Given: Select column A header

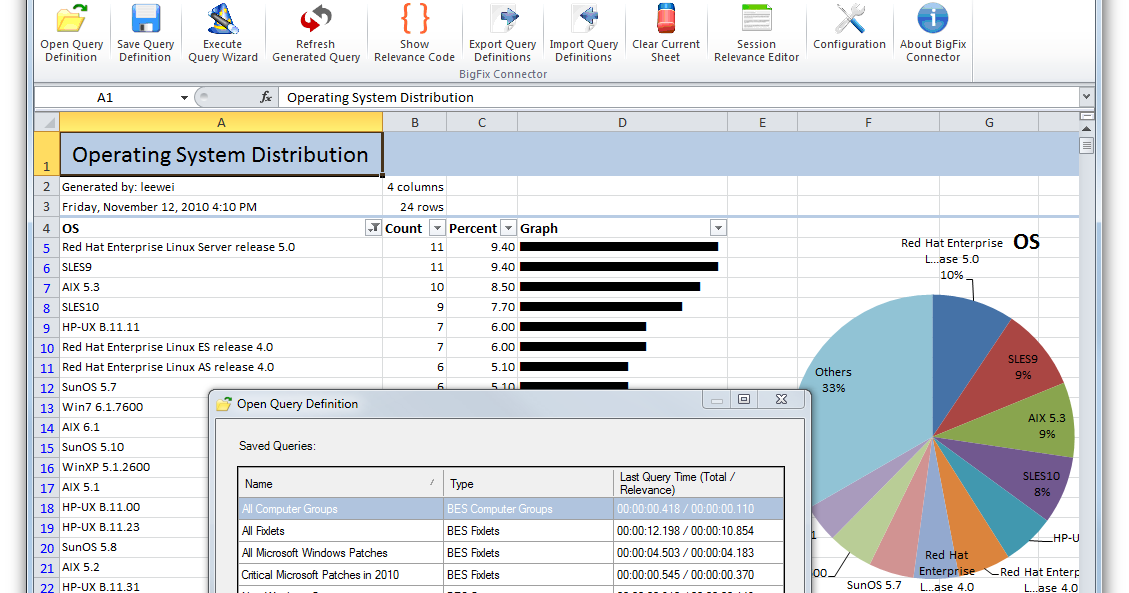Looking at the screenshot, I should pyautogui.click(x=221, y=122).
